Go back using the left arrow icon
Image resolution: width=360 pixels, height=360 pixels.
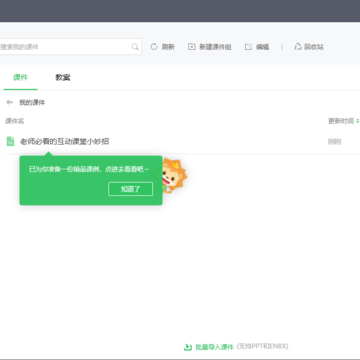[x=9, y=102]
